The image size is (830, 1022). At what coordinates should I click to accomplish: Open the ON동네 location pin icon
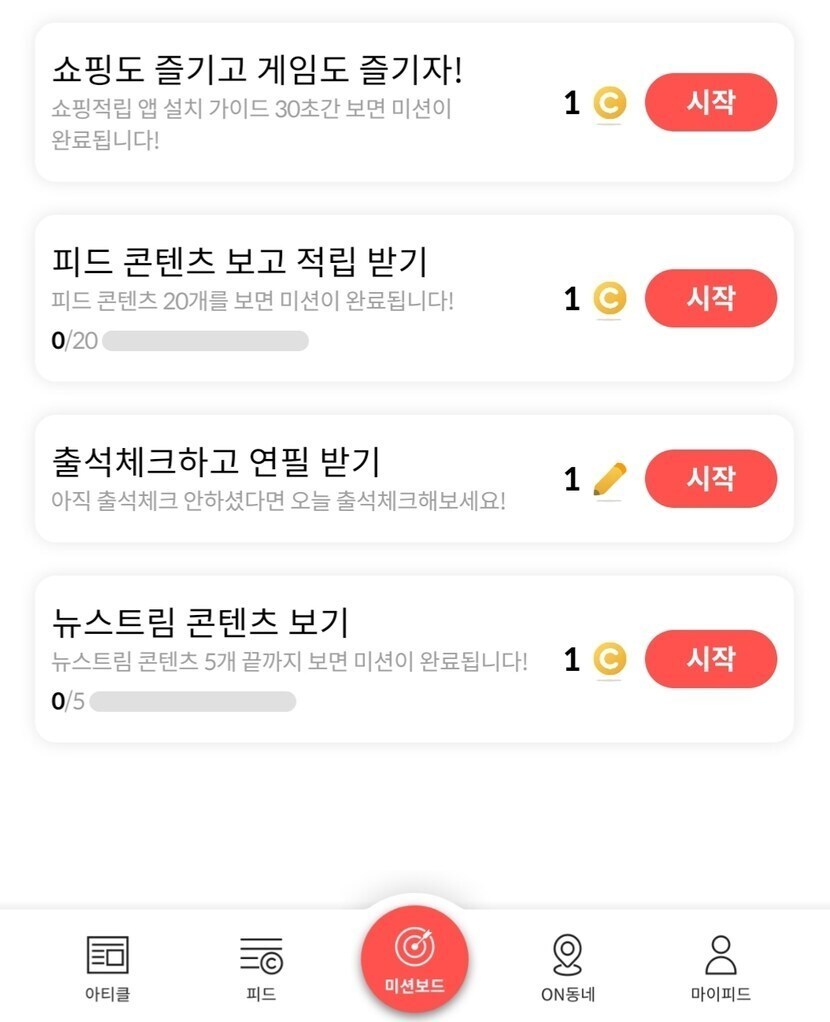[x=567, y=954]
